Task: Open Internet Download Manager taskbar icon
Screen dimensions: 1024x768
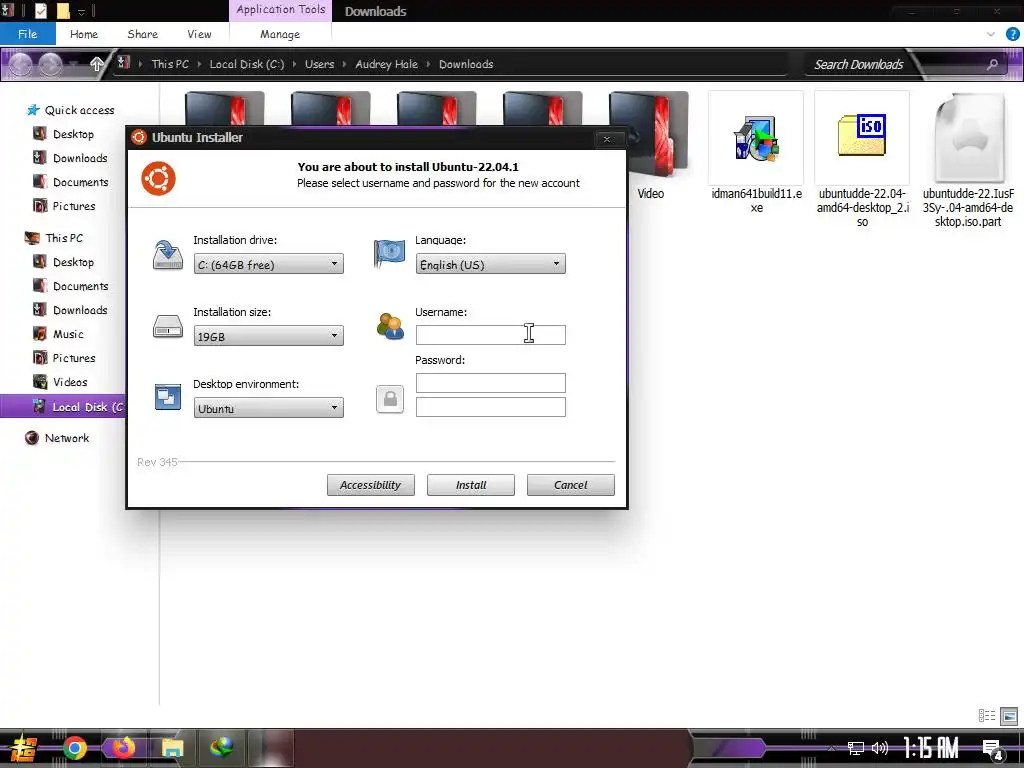Action: click(222, 748)
